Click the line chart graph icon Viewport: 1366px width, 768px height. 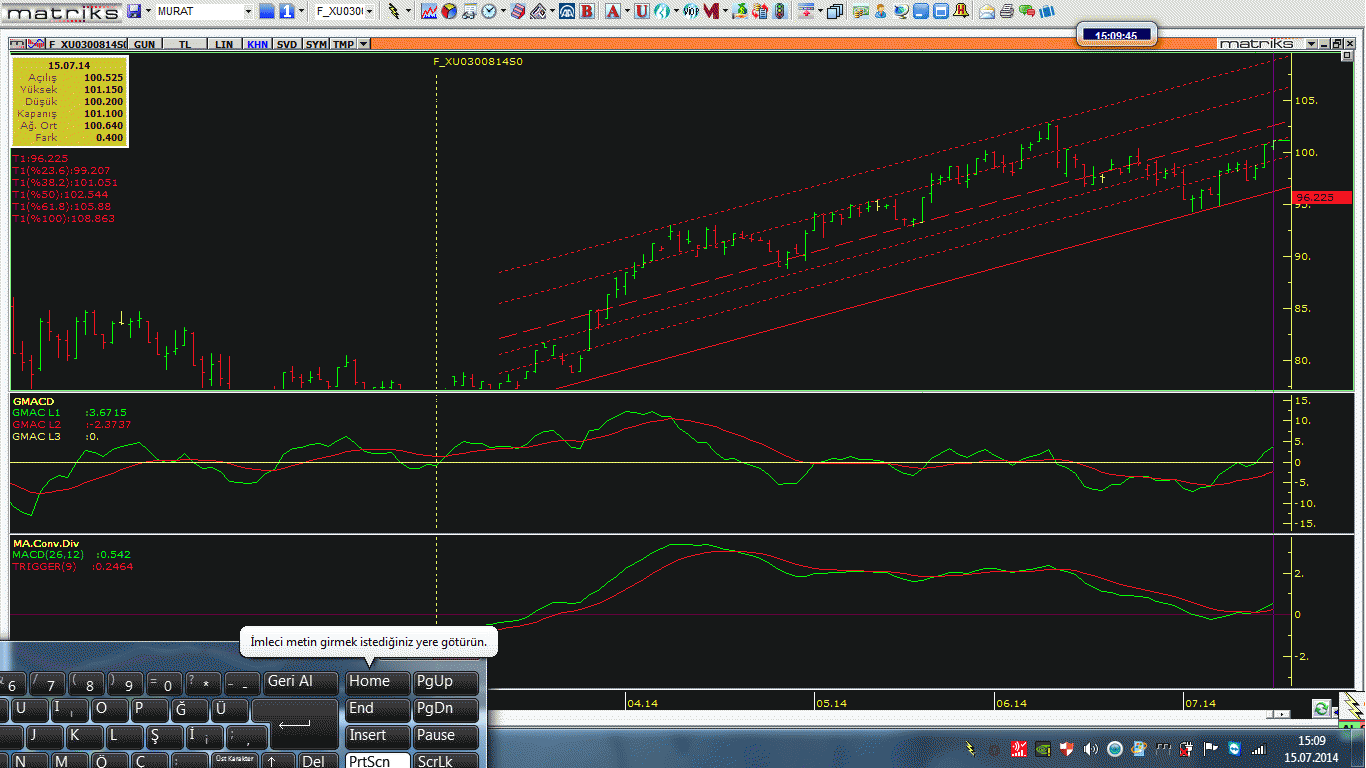point(429,12)
